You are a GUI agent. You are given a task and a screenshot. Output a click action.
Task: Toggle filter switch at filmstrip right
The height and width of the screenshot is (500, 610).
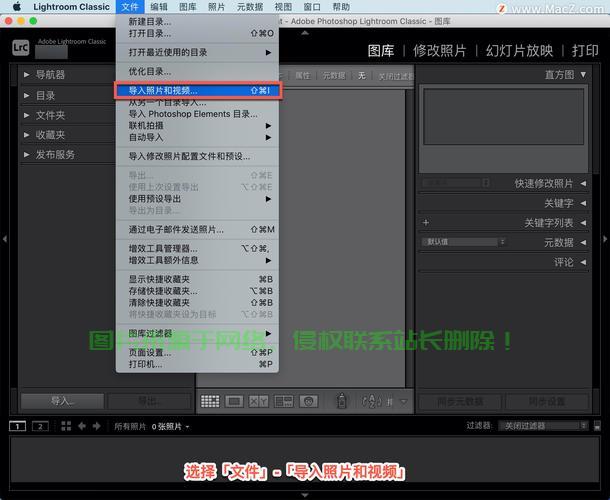point(597,426)
